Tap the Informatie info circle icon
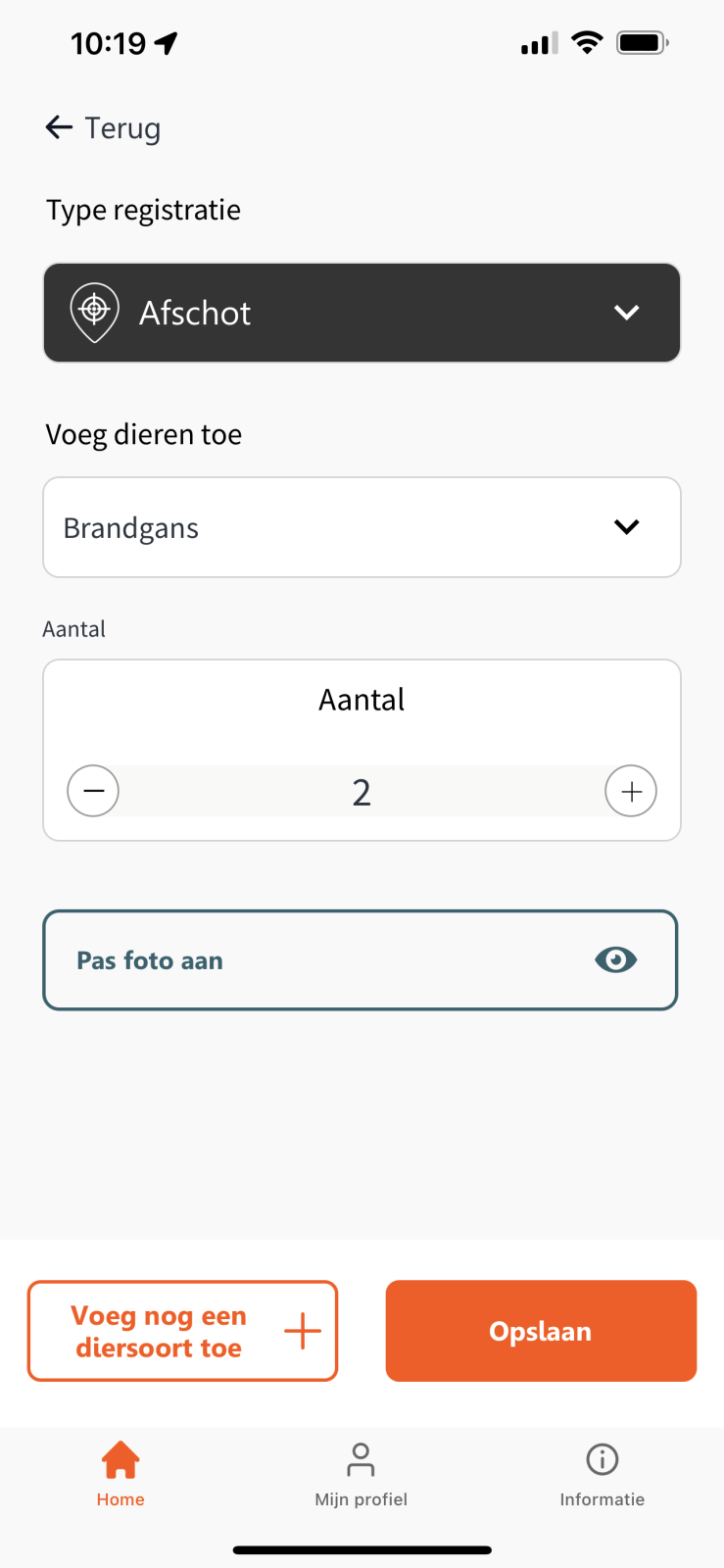This screenshot has height=1568, width=724. click(602, 1459)
